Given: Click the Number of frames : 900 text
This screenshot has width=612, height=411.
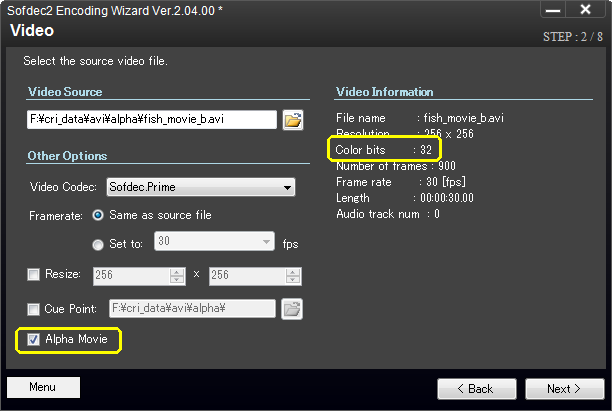Looking at the screenshot, I should (x=396, y=166).
